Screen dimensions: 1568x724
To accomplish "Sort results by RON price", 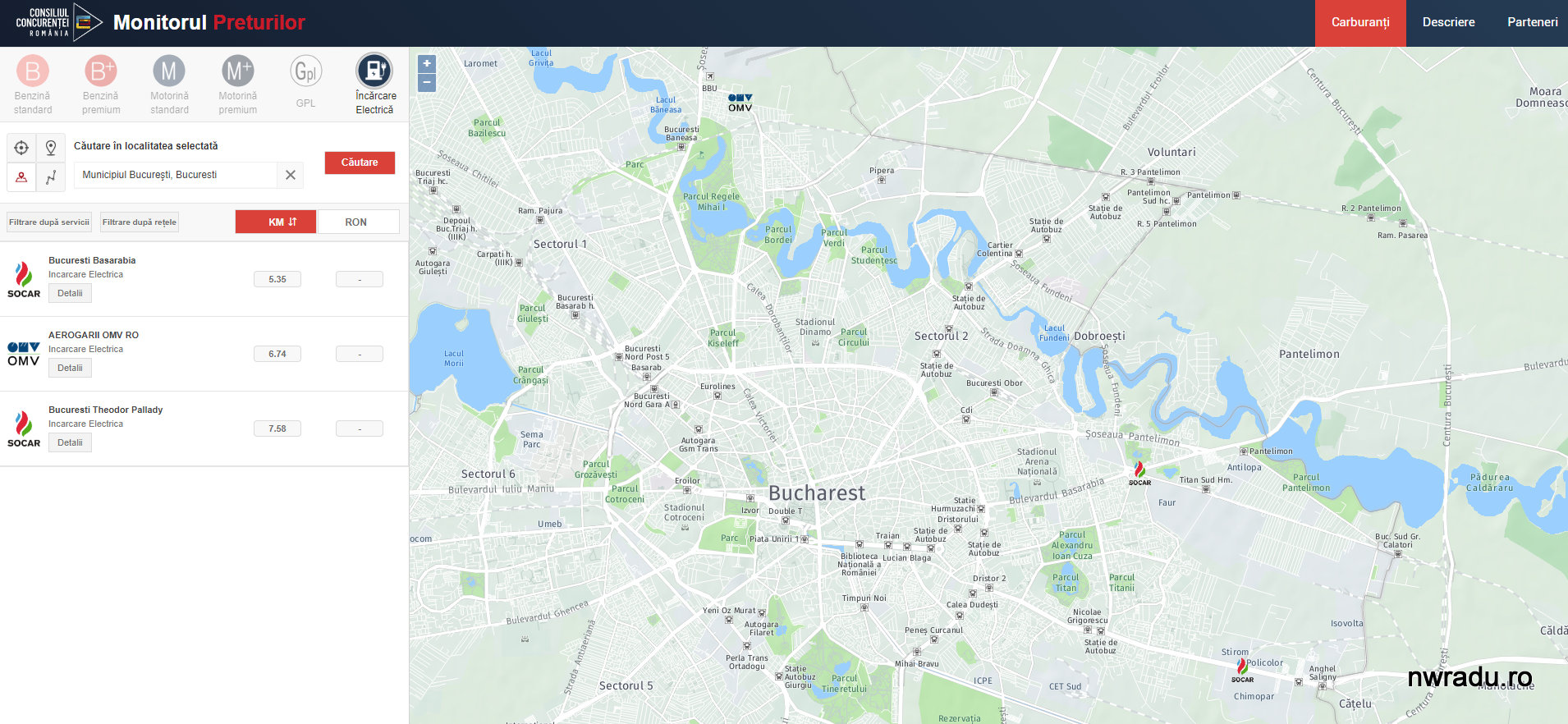I will pos(358,222).
